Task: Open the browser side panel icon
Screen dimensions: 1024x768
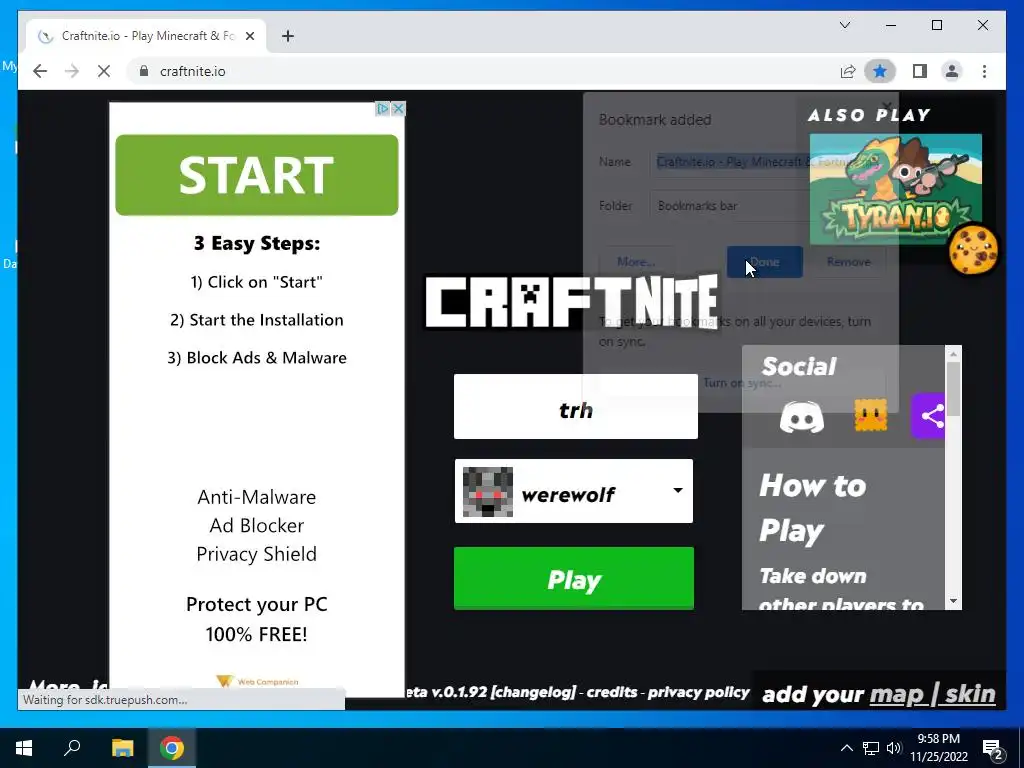Action: click(x=920, y=71)
